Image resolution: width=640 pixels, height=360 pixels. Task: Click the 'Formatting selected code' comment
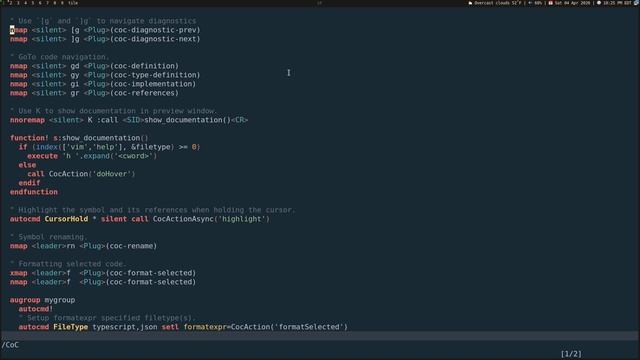pos(68,263)
